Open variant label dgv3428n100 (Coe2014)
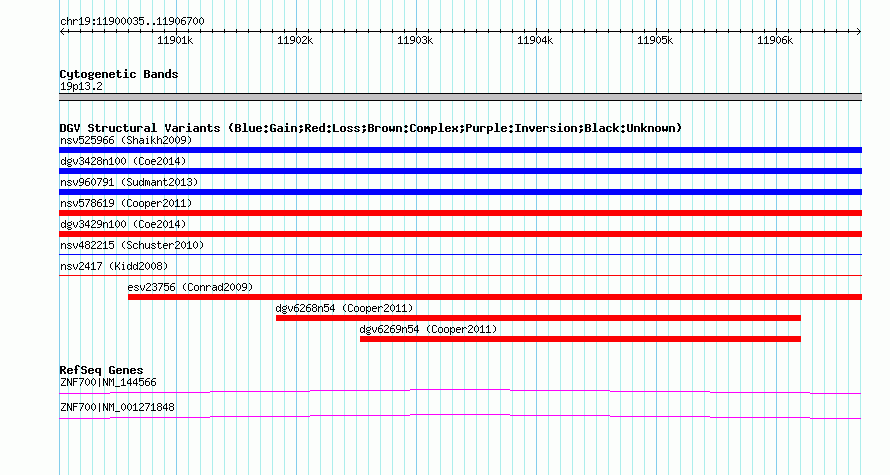Screen dimensions: 890x475 pyautogui.click(x=123, y=161)
